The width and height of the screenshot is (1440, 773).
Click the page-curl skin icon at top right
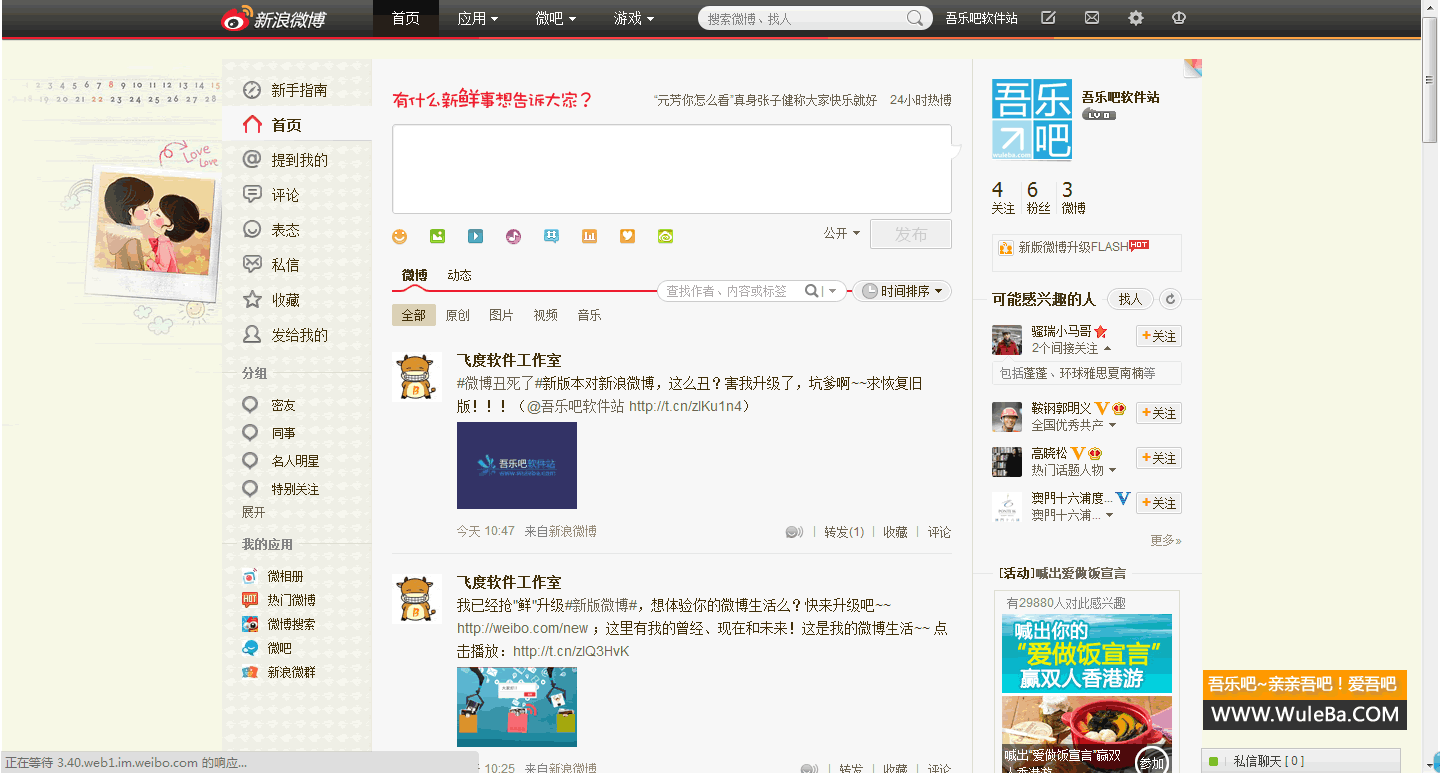point(1192,68)
